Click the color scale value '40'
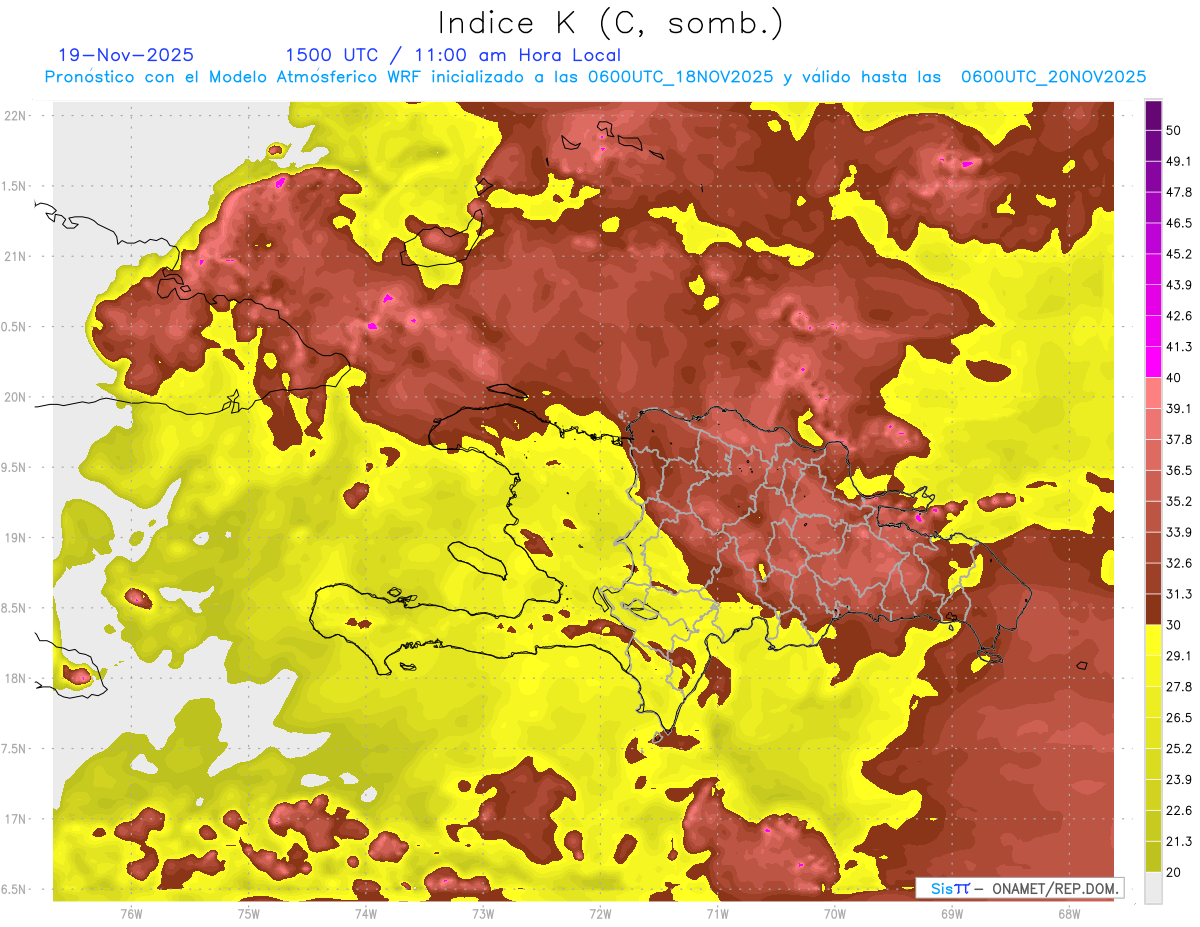The width and height of the screenshot is (1200, 927). pyautogui.click(x=1176, y=378)
